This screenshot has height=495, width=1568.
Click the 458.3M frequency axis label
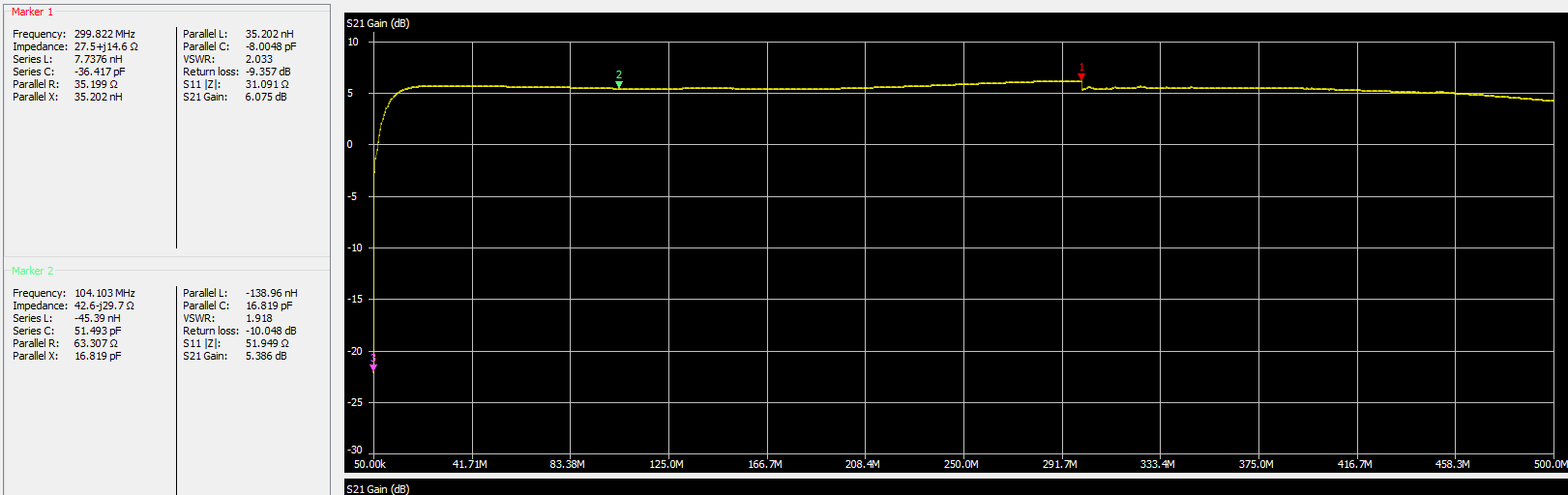tap(1453, 465)
